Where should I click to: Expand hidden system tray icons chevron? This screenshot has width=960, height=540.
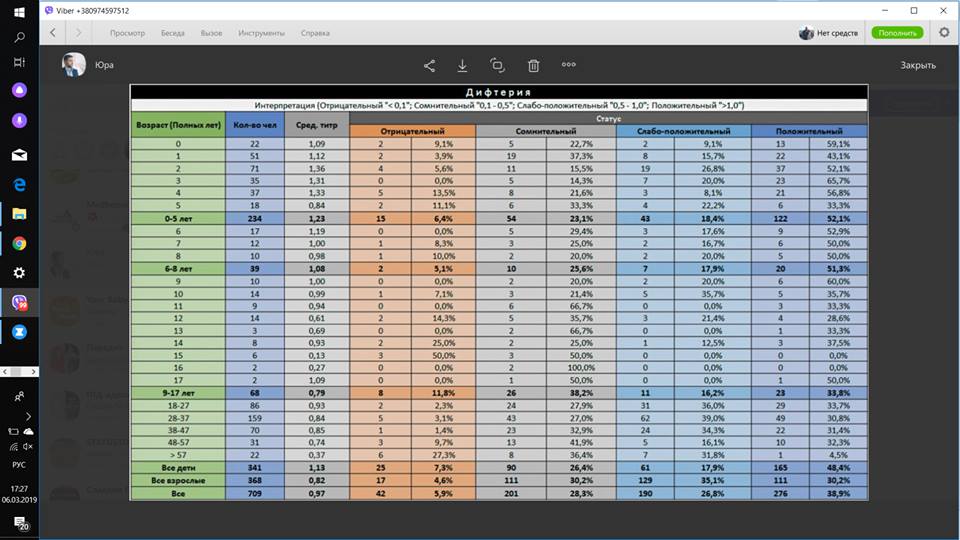pos(27,415)
